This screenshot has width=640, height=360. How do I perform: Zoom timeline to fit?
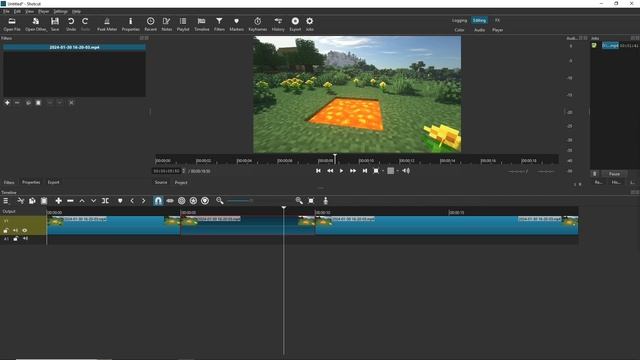tap(311, 201)
